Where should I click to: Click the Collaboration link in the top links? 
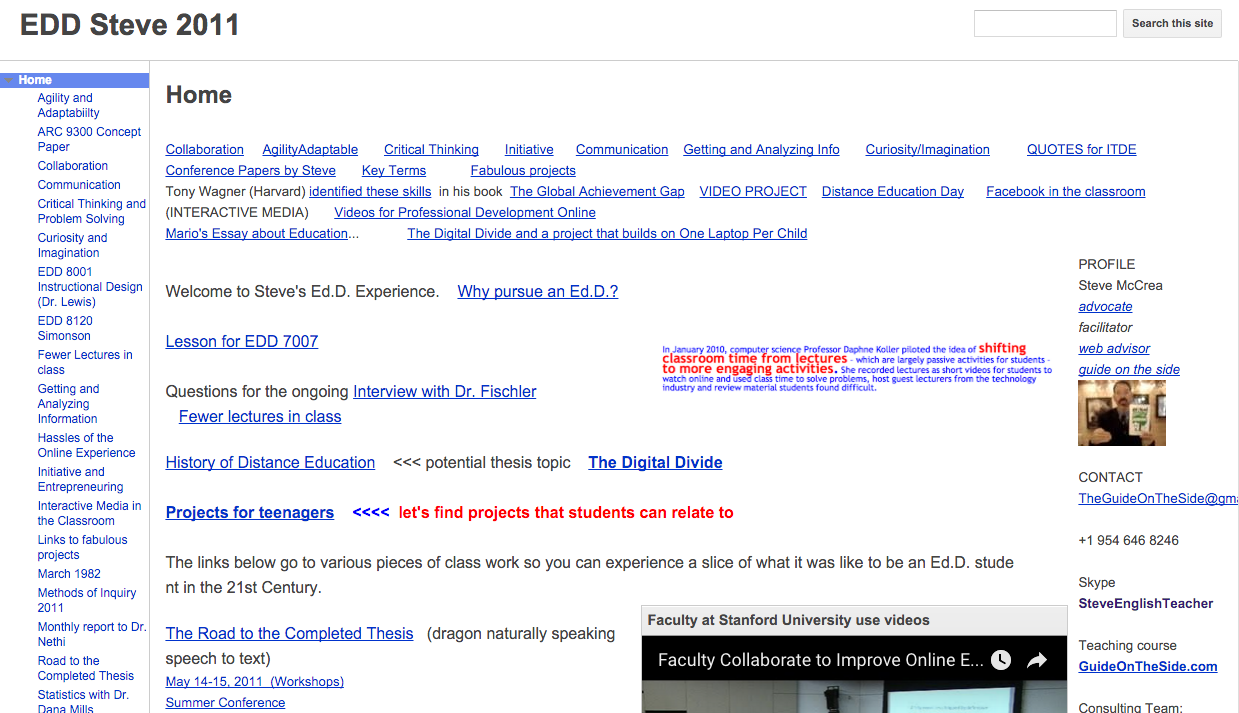click(205, 150)
